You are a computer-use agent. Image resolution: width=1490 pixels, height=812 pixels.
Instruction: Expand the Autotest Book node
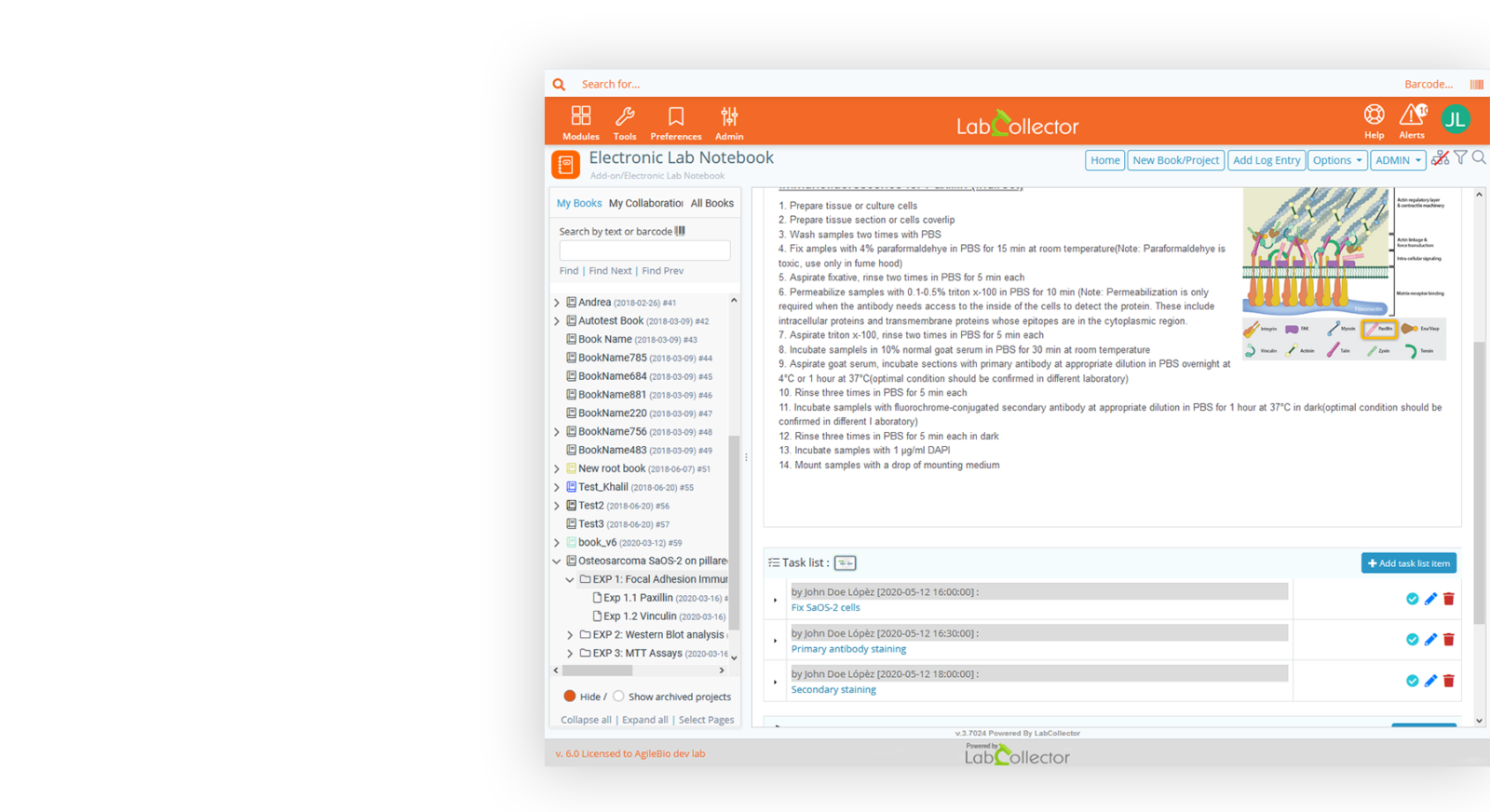coord(557,321)
